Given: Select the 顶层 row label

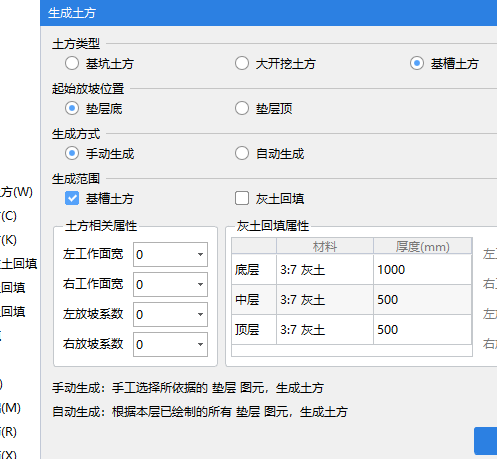Looking at the screenshot, I should click(x=254, y=330).
